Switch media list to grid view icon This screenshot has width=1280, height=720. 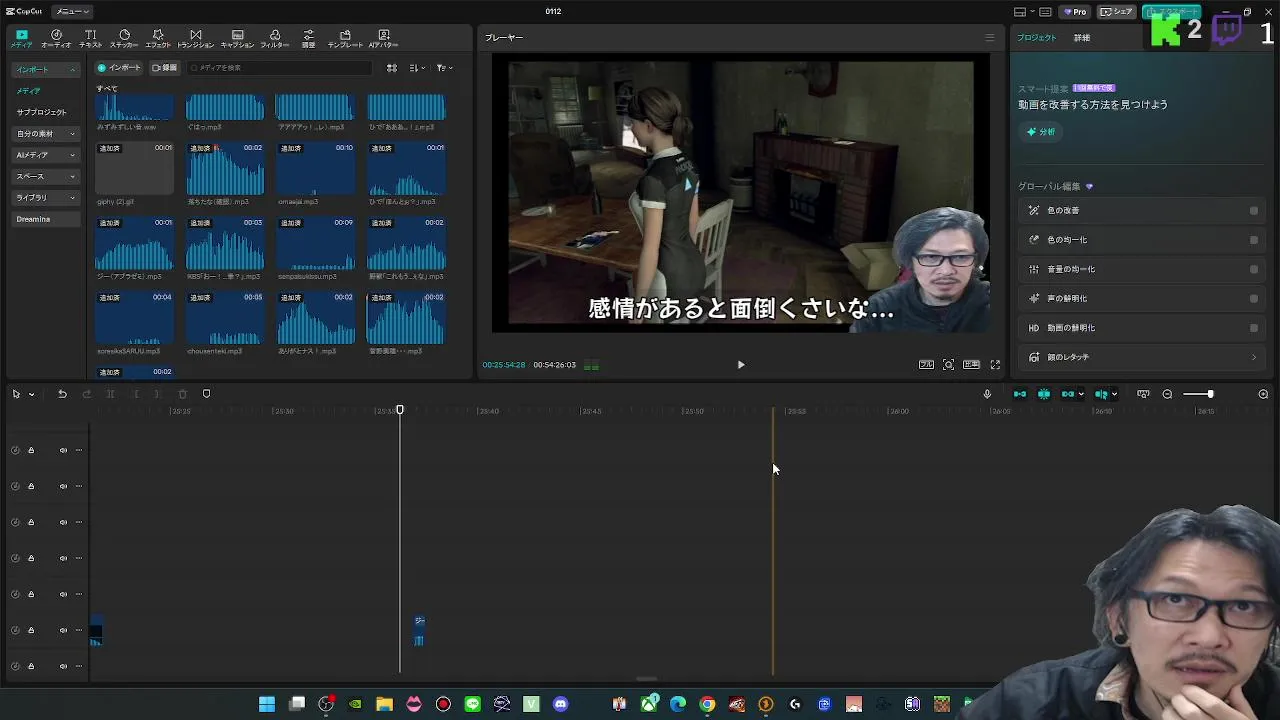click(392, 68)
